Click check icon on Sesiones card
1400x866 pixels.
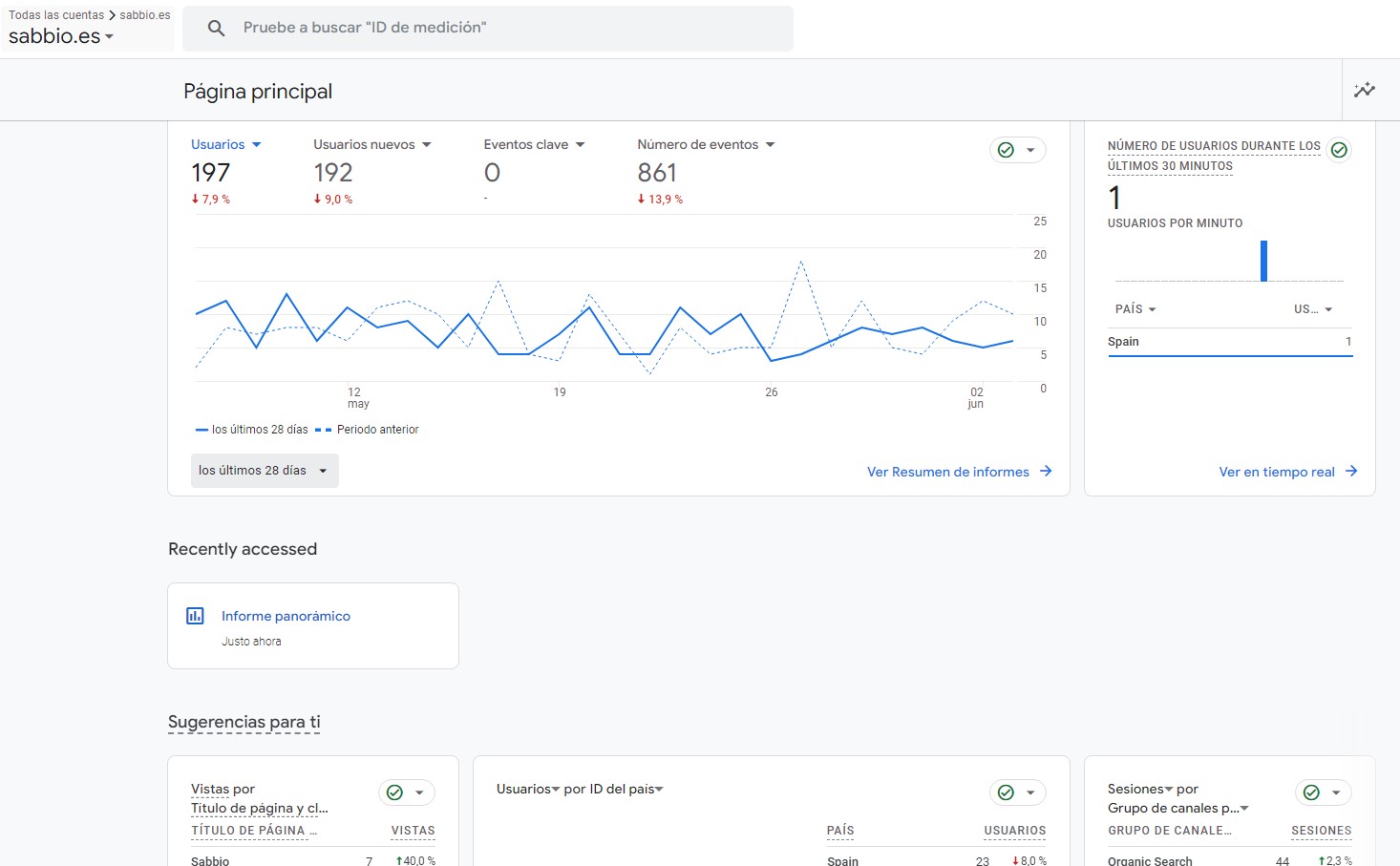(x=1311, y=792)
